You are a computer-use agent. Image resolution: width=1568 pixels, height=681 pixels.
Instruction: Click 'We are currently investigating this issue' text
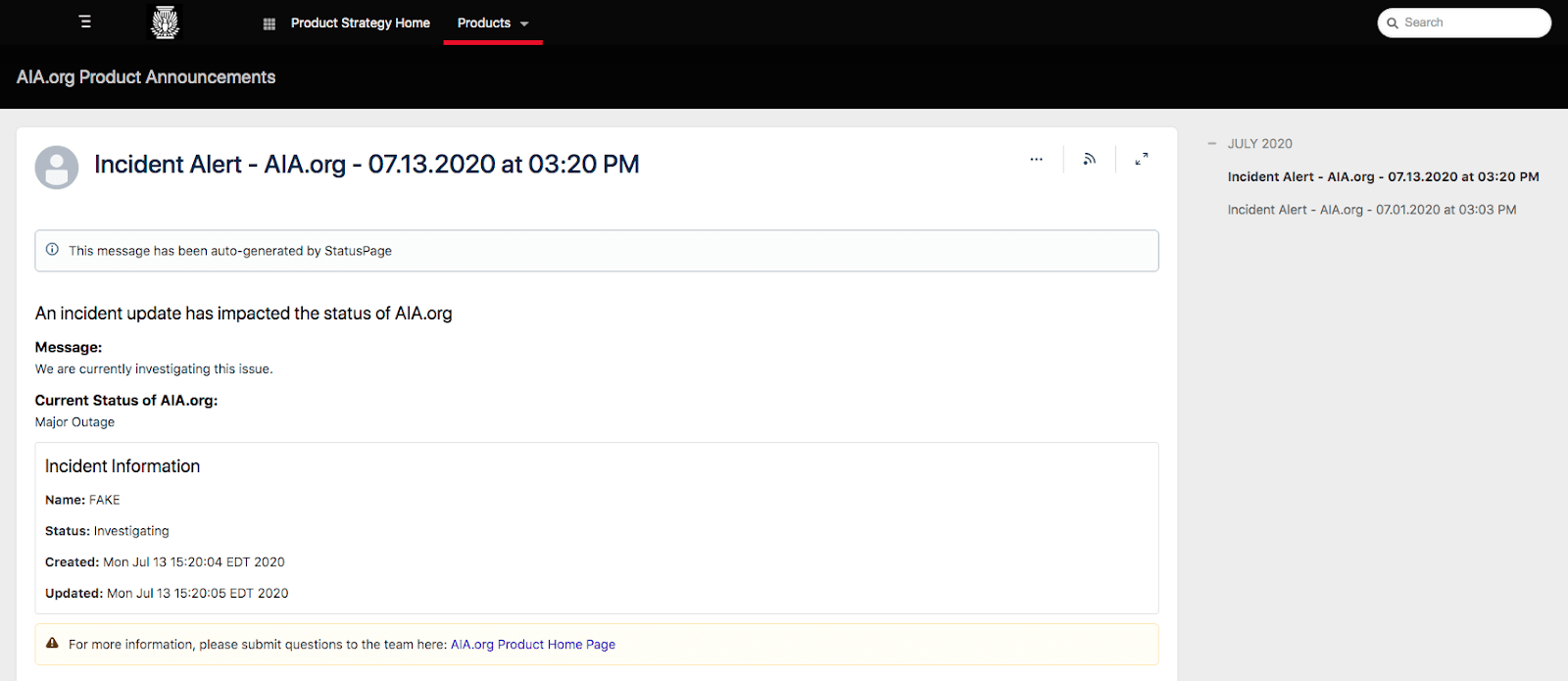point(154,369)
